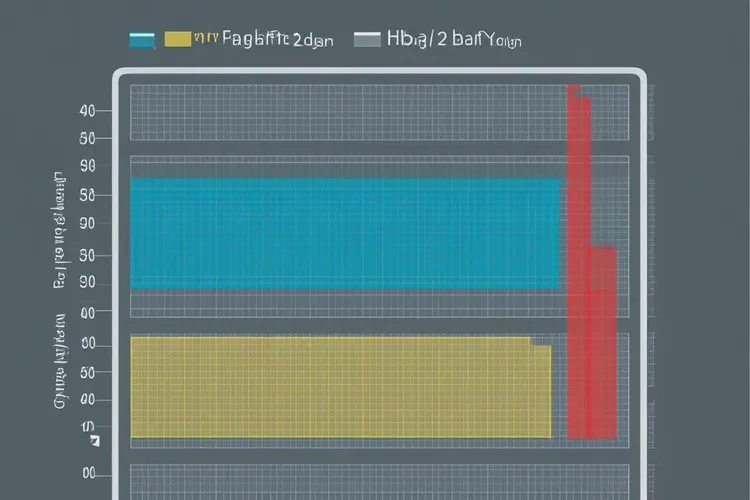Click the tall red vertical bar

point(577,262)
